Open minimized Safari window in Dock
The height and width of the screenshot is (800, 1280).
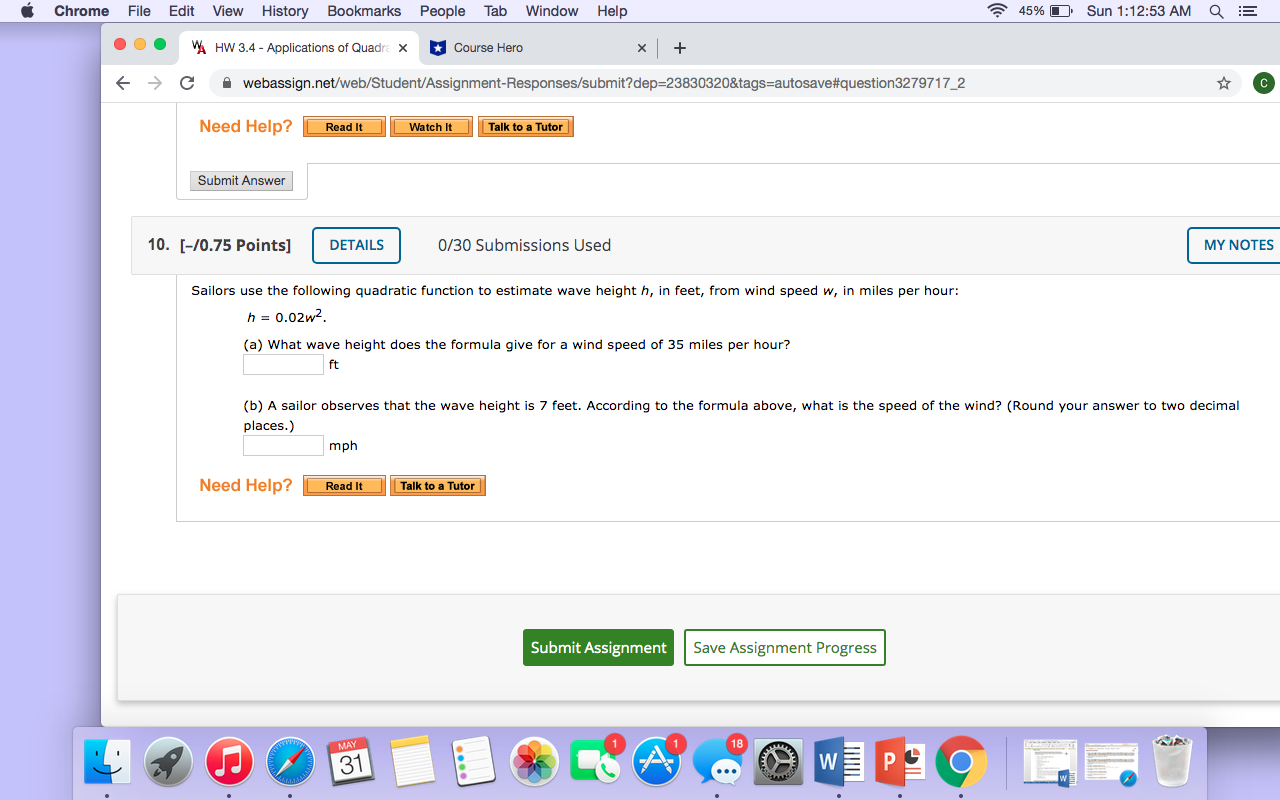pyautogui.click(x=1111, y=763)
